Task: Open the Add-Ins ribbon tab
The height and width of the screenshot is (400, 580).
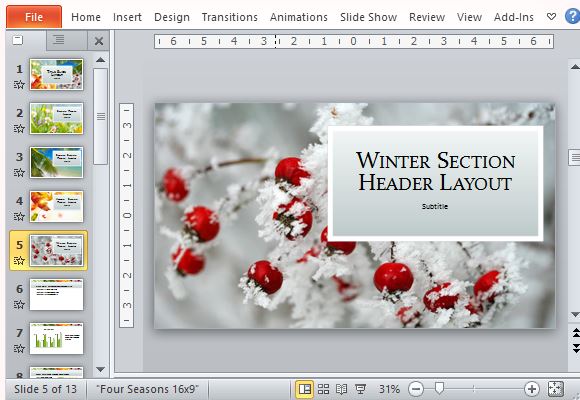Action: click(x=514, y=17)
